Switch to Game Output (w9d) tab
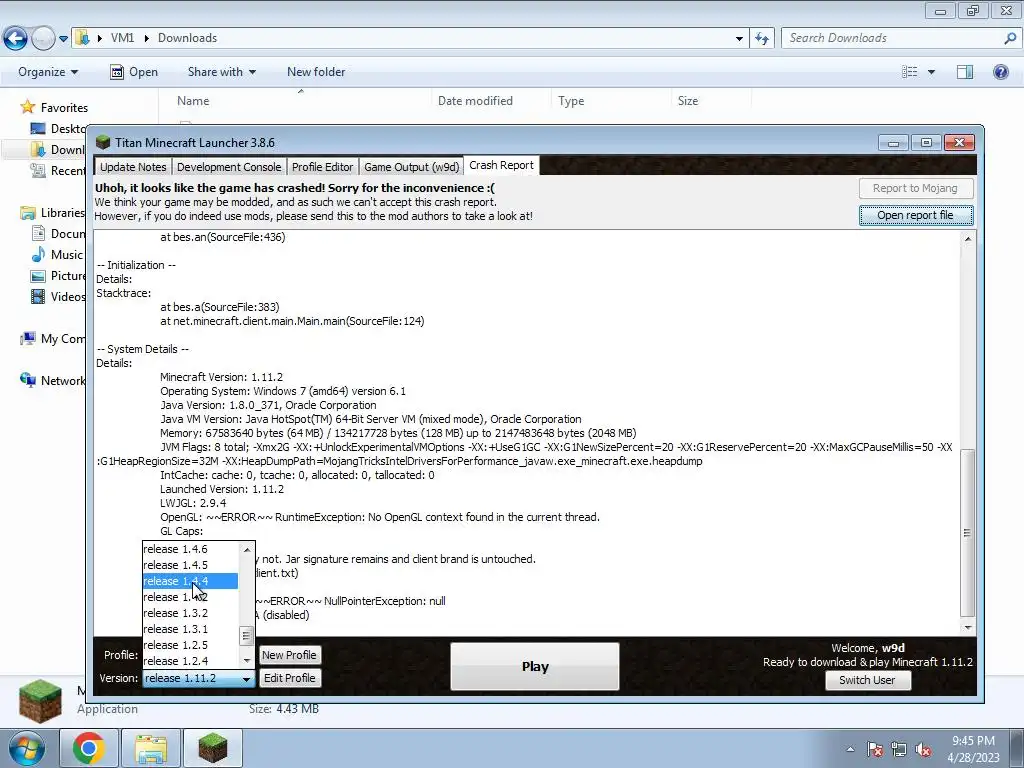 (411, 167)
